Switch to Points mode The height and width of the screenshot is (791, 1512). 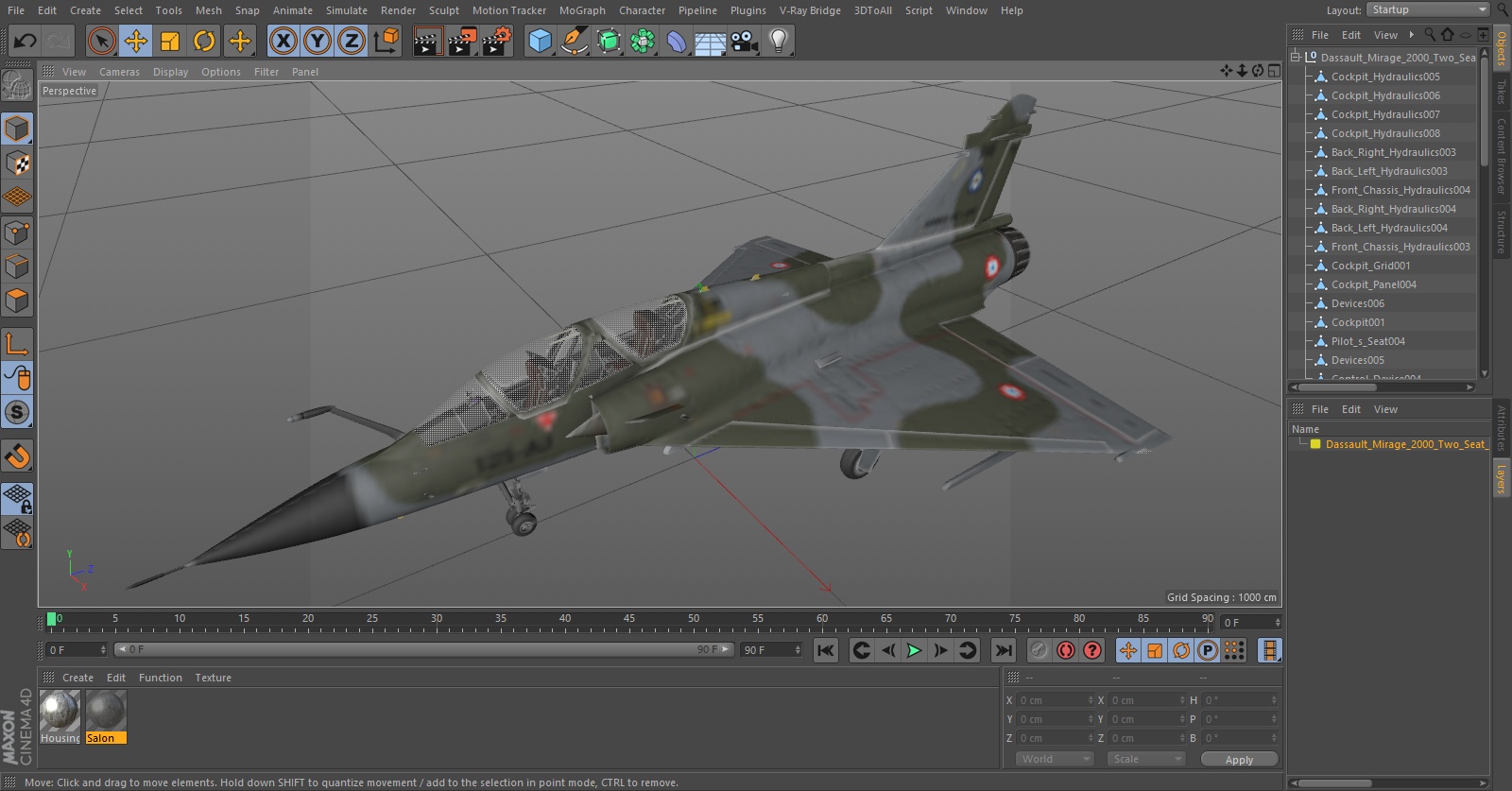click(x=17, y=232)
